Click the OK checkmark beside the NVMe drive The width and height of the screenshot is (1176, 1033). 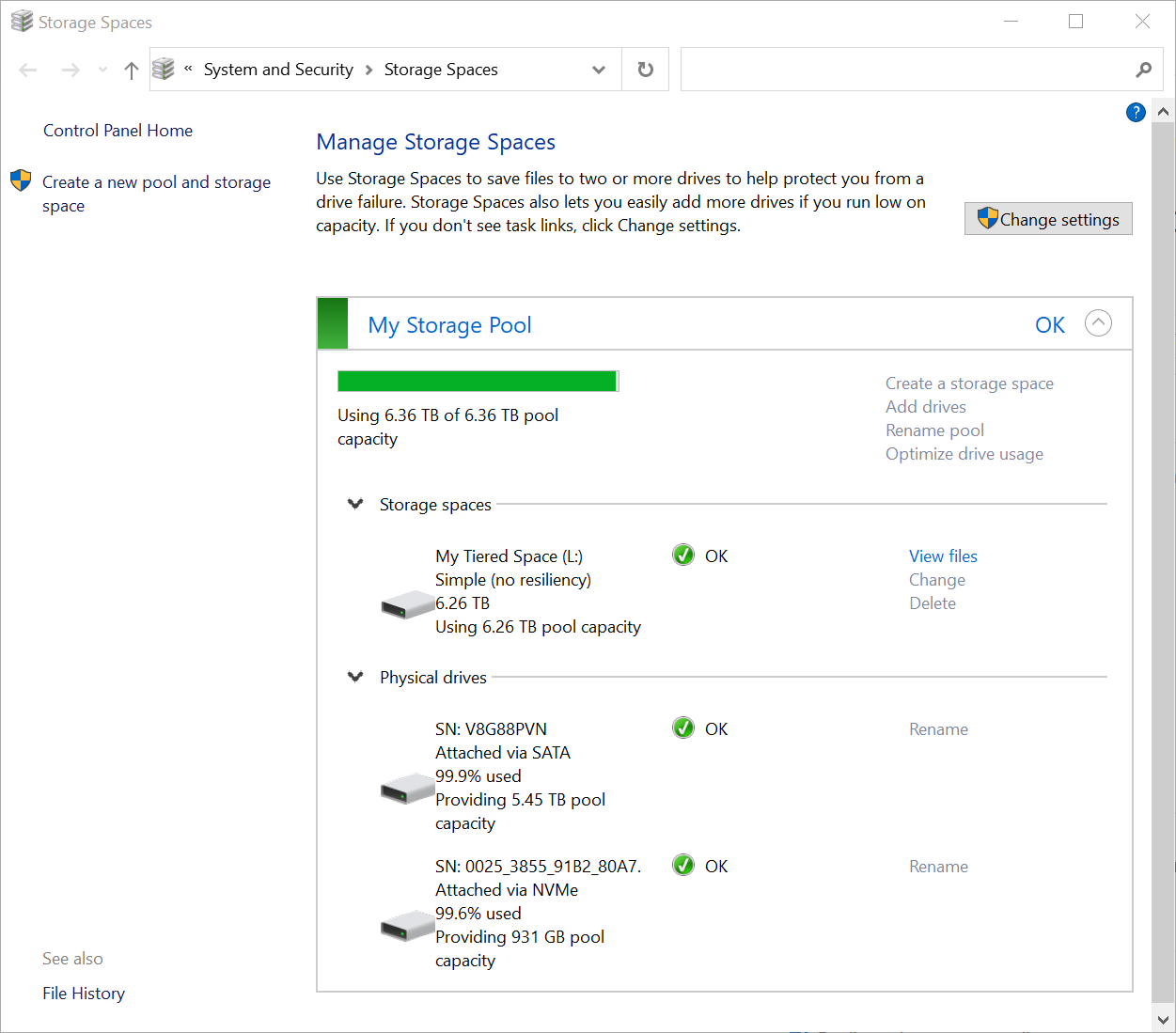[x=682, y=865]
